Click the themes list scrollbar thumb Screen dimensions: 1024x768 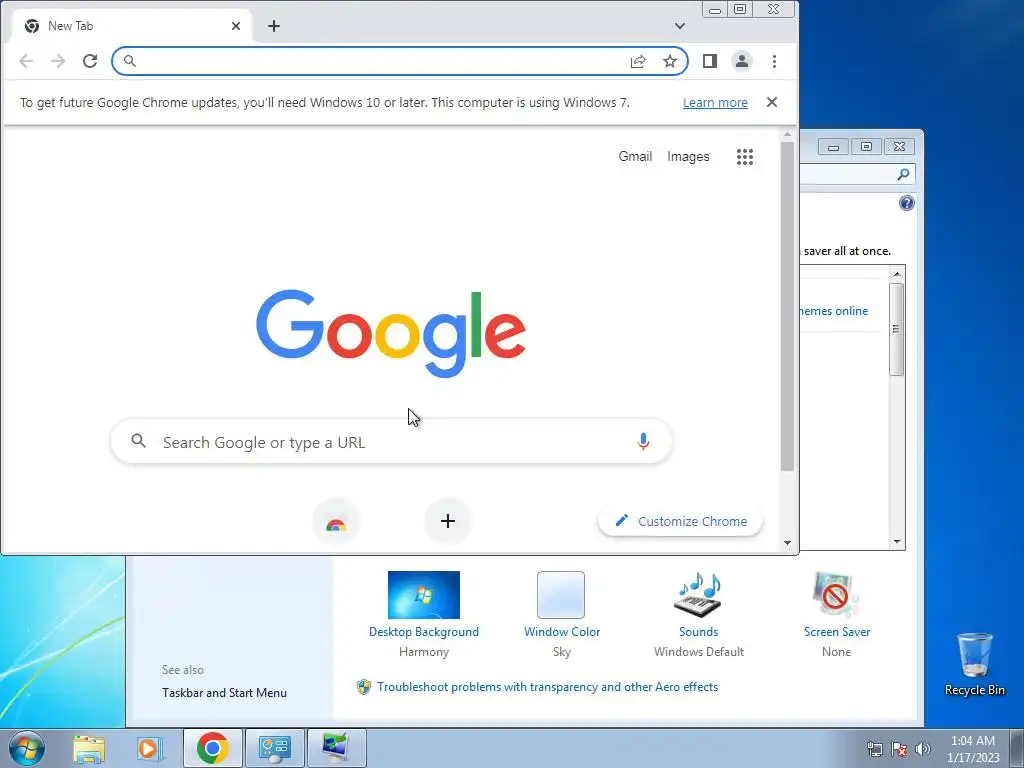tap(897, 329)
